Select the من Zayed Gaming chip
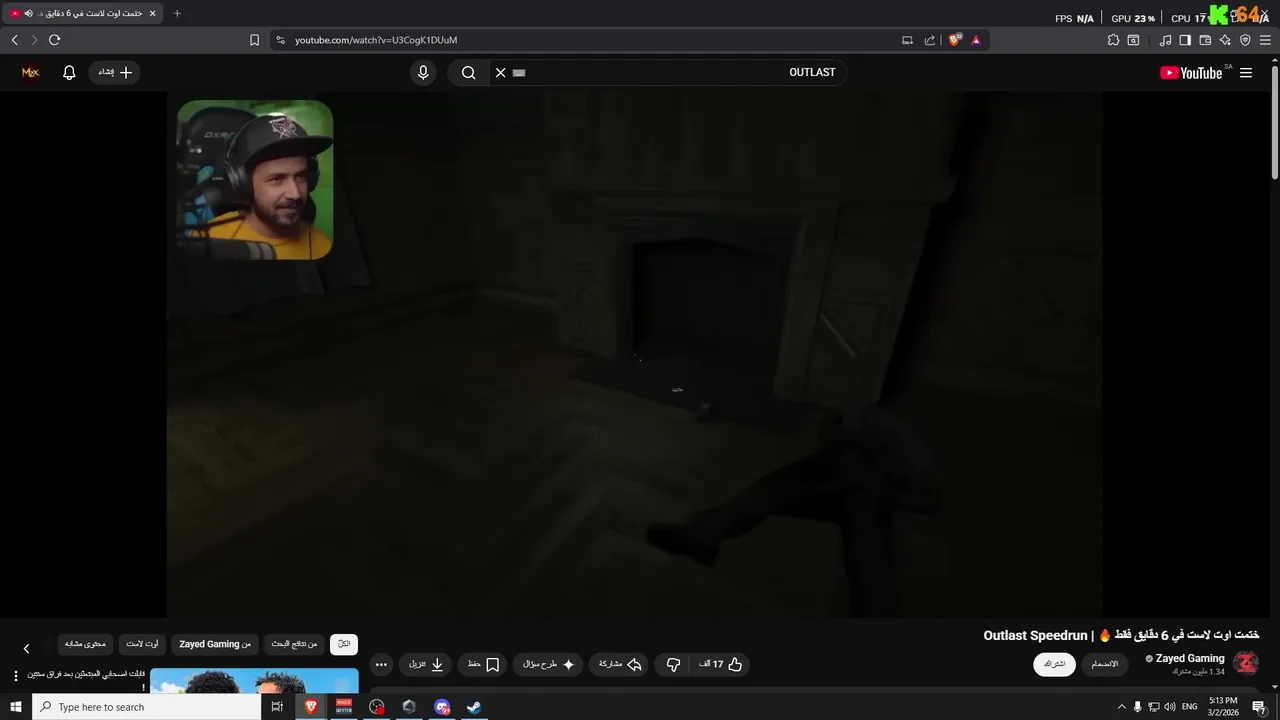This screenshot has height=720, width=1280. click(215, 644)
